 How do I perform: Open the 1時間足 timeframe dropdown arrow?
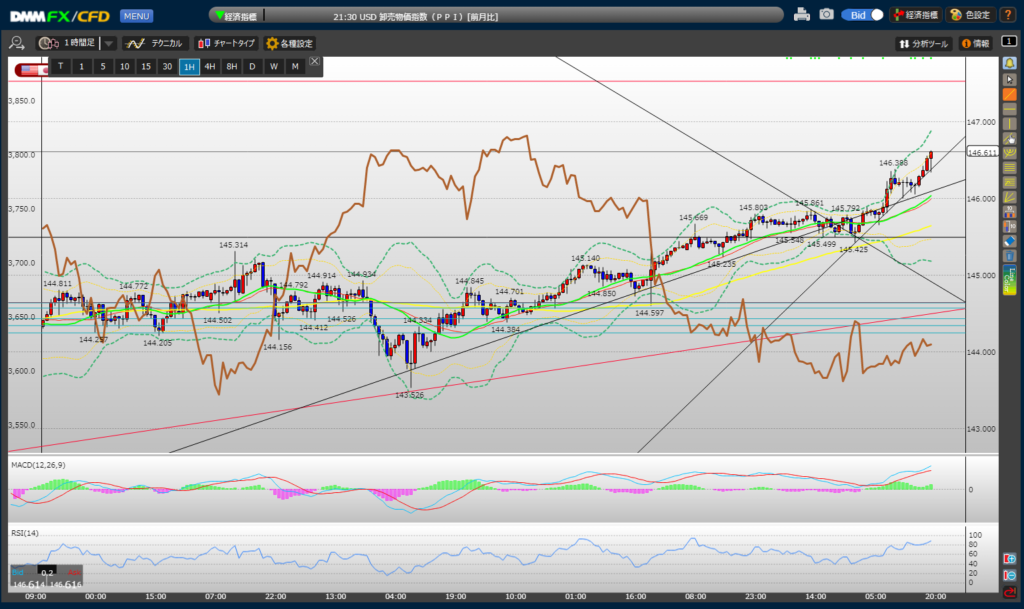tap(108, 44)
